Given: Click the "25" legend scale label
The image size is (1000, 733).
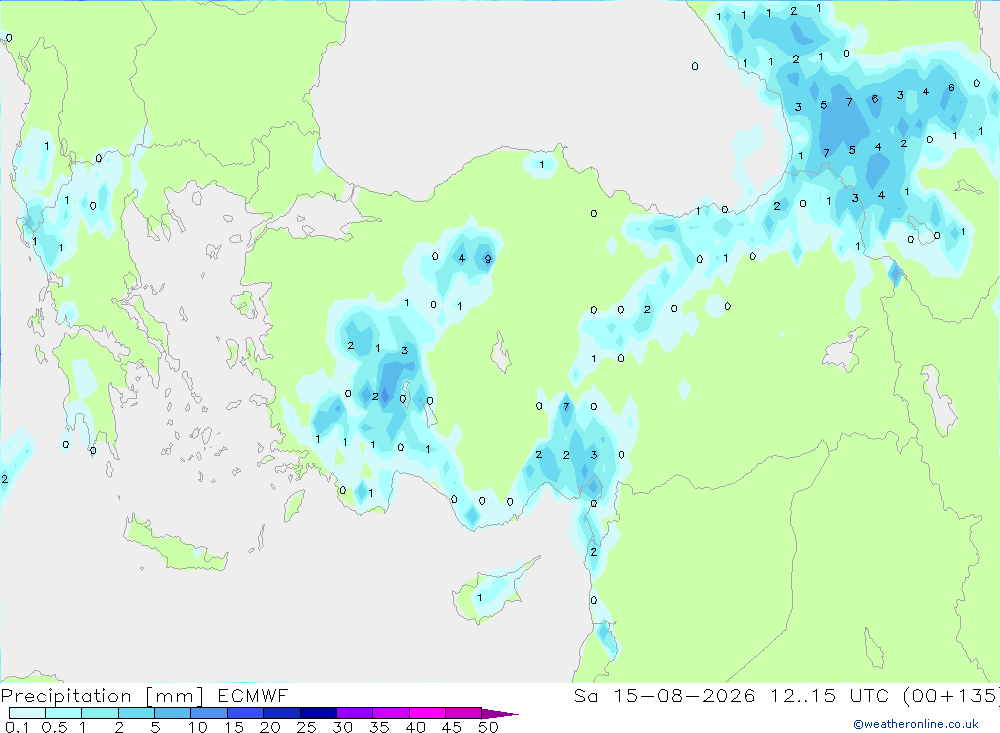Looking at the screenshot, I should point(307,727).
